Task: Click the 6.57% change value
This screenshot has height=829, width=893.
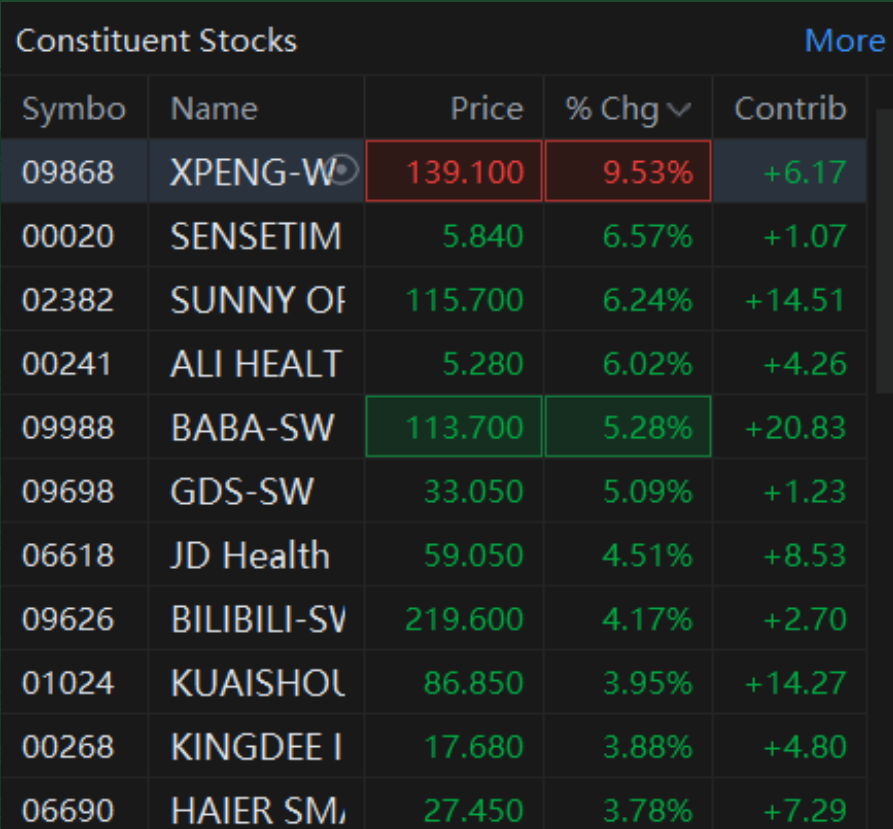Action: (x=648, y=236)
